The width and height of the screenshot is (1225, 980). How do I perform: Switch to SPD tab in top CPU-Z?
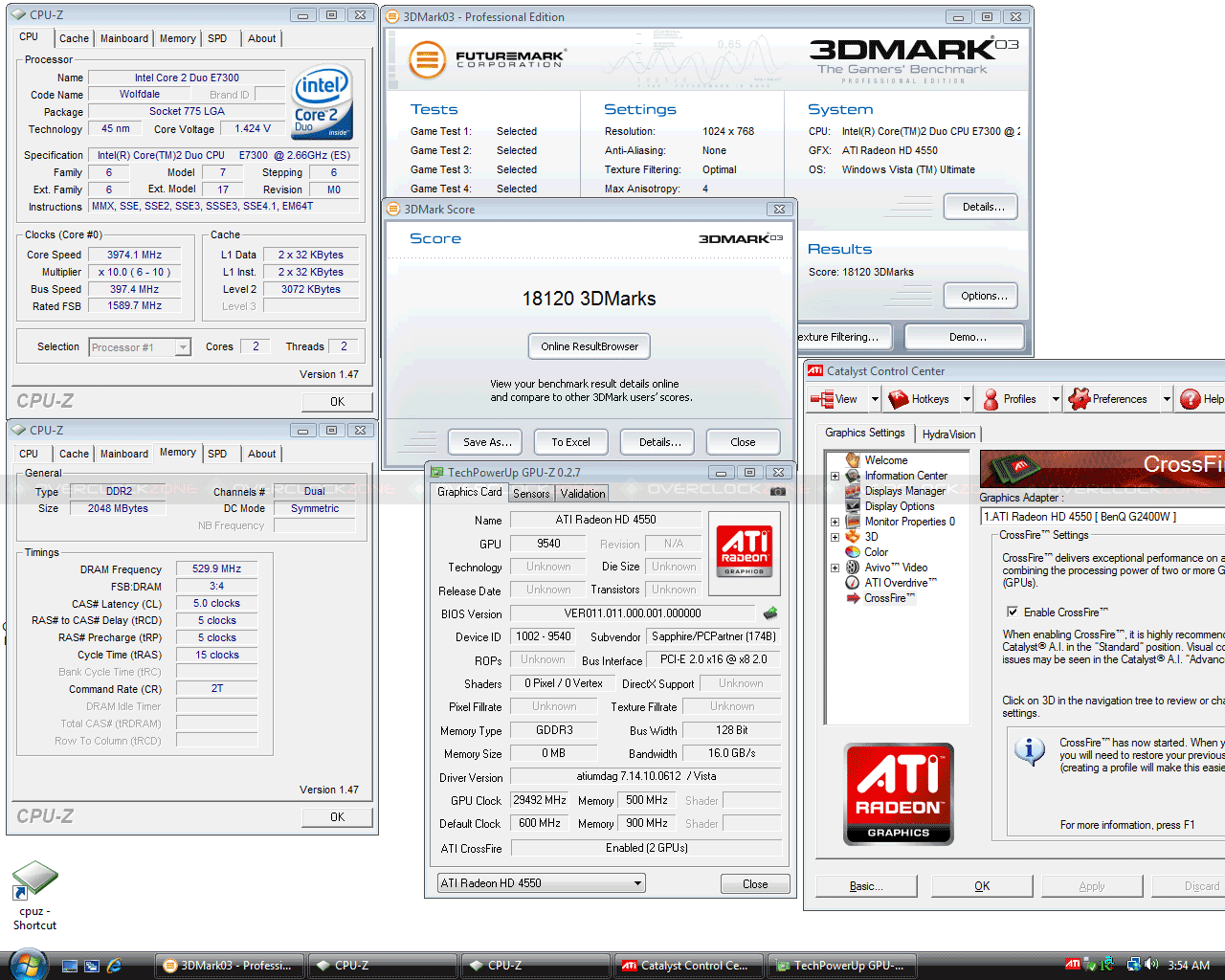tap(217, 38)
